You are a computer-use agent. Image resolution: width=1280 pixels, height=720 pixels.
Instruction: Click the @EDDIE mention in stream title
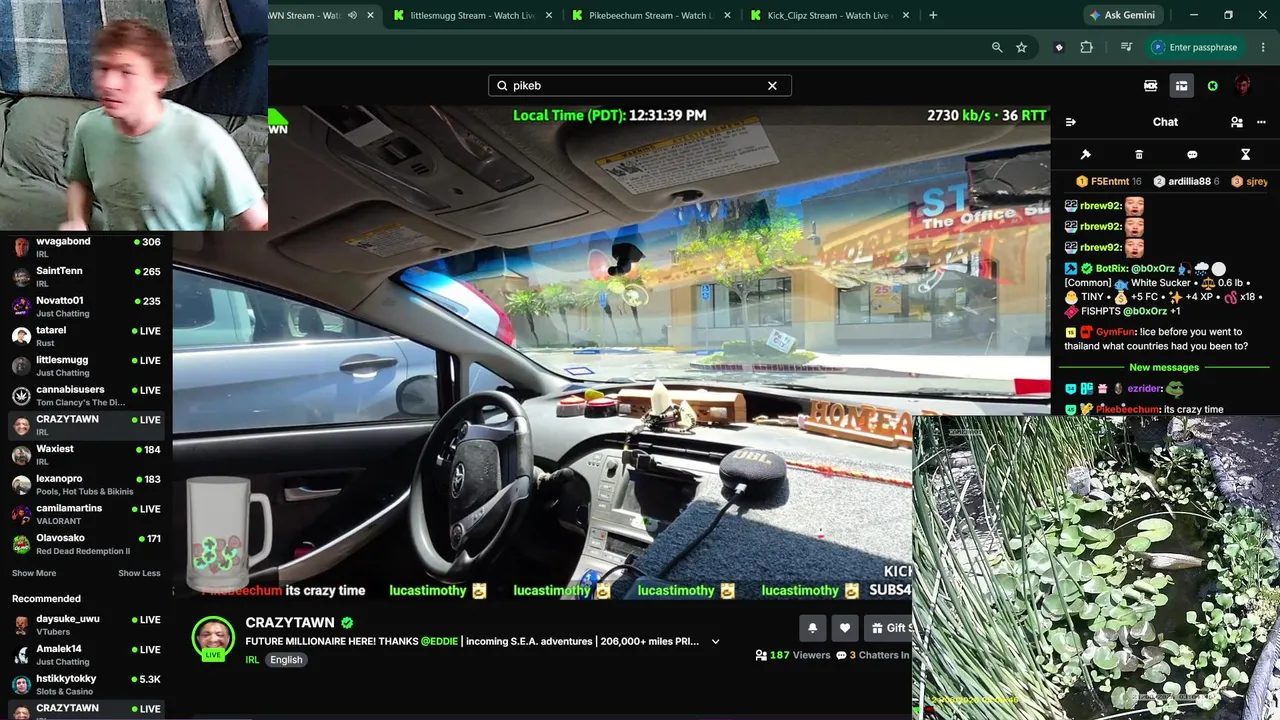tap(438, 641)
